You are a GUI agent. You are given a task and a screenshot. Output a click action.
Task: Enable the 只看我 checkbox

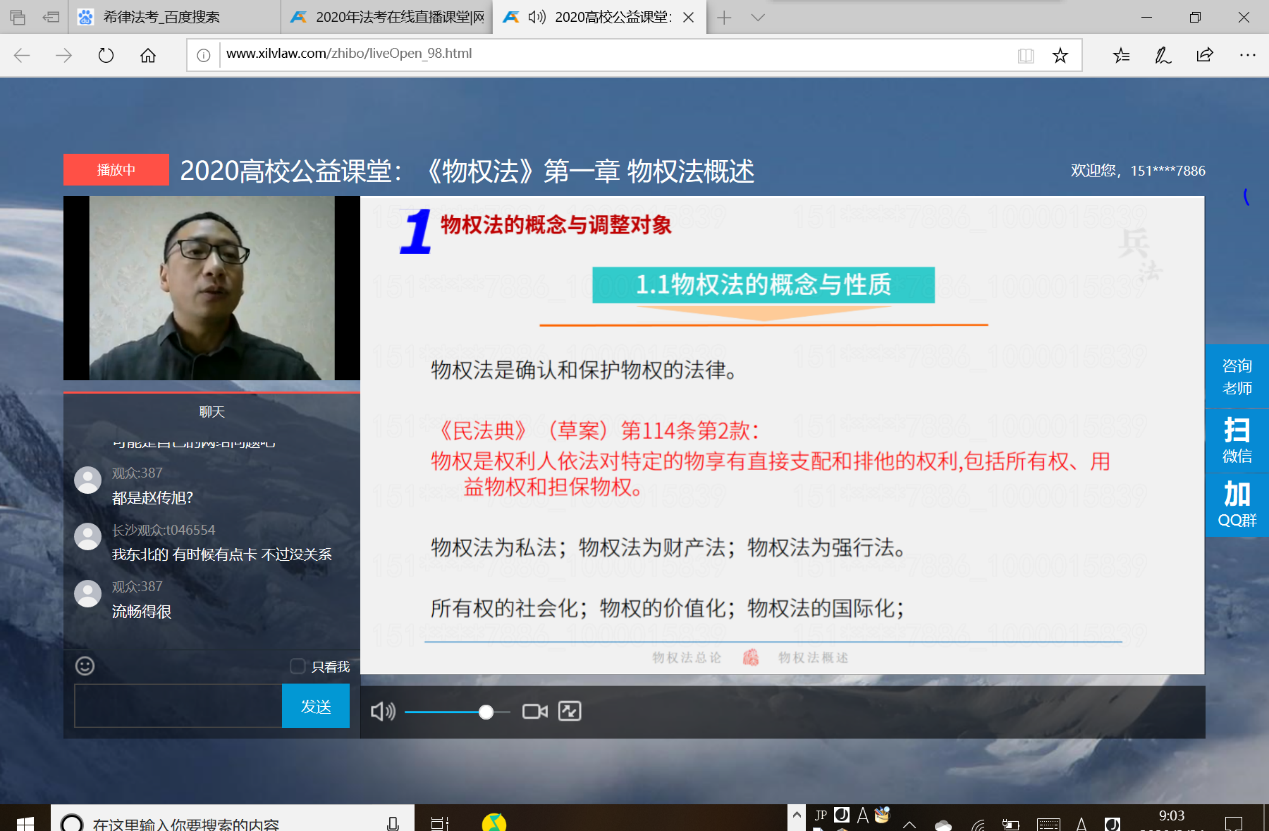click(x=297, y=666)
